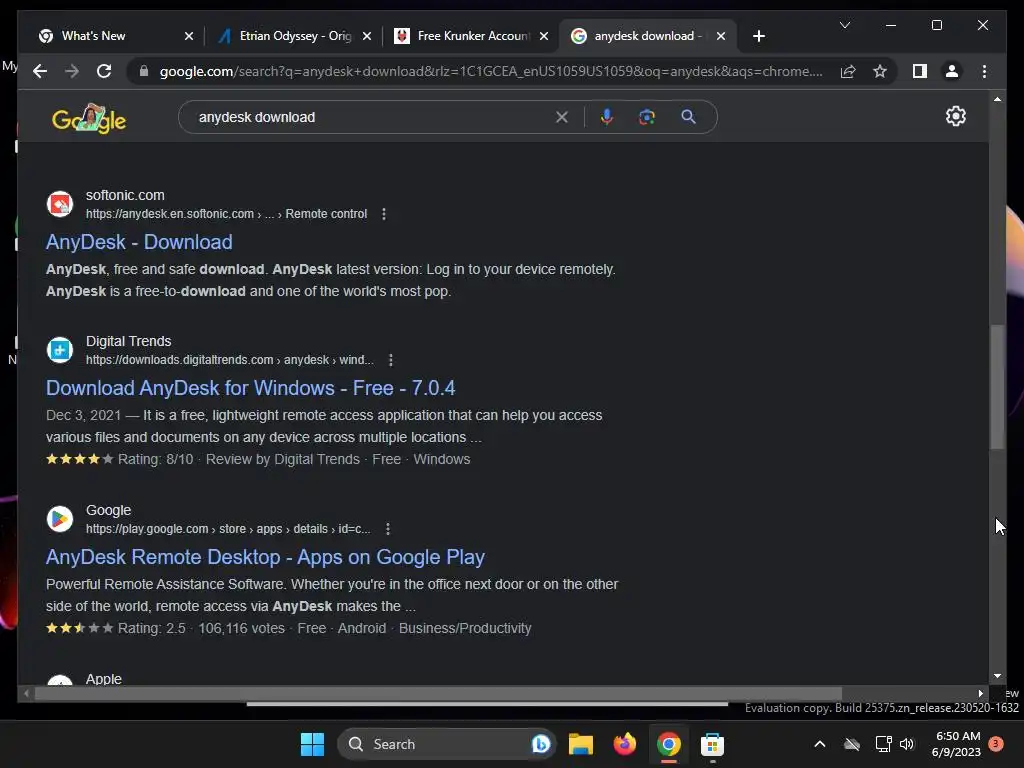Viewport: 1024px width, 768px height.
Task: Open more options for Google Play result
Action: [388, 529]
